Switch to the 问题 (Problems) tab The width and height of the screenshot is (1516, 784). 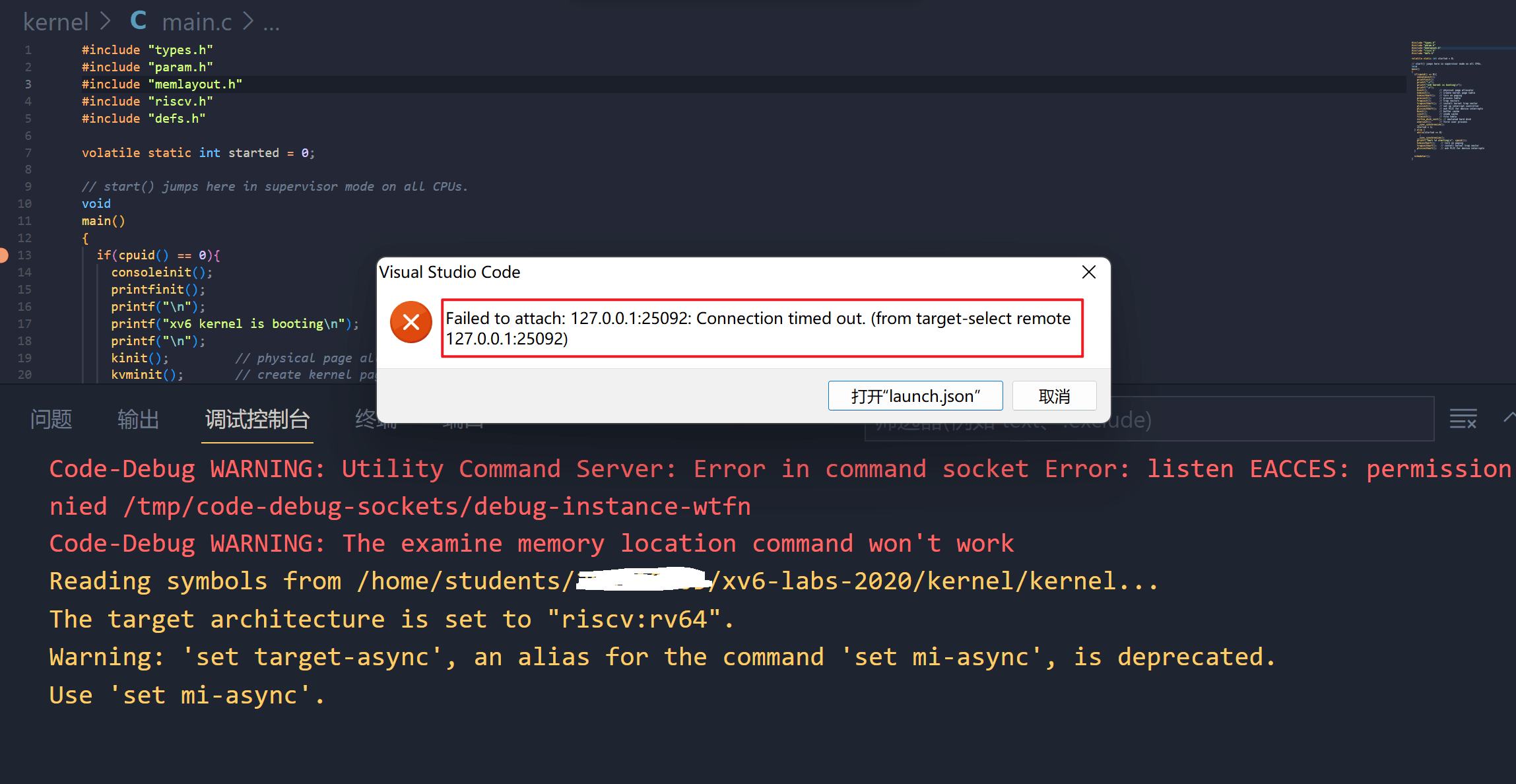[x=51, y=419]
